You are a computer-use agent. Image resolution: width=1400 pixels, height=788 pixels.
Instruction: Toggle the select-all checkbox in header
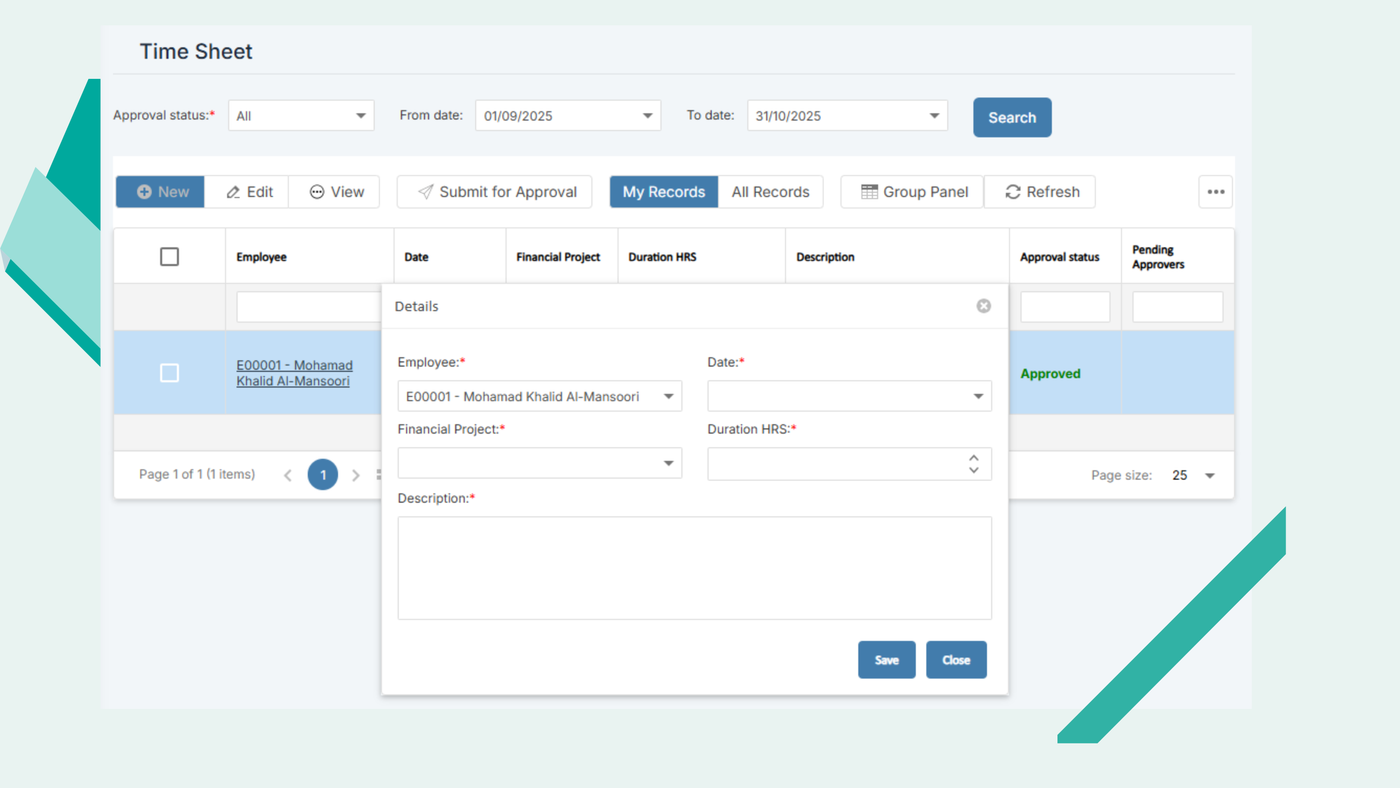click(170, 257)
